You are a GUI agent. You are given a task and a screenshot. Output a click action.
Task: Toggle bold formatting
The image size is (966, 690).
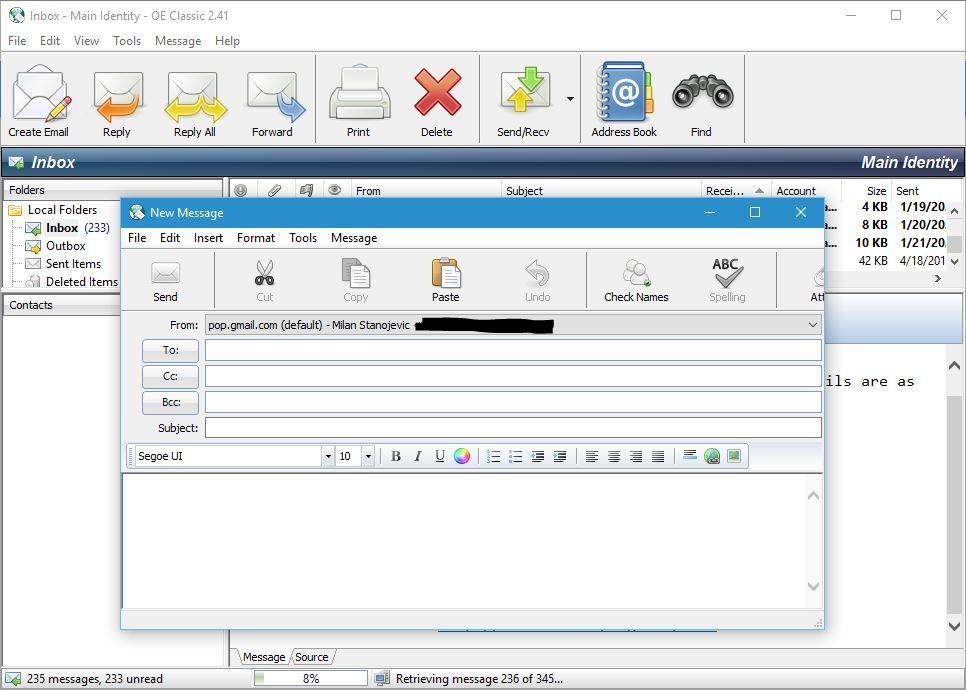coord(396,457)
